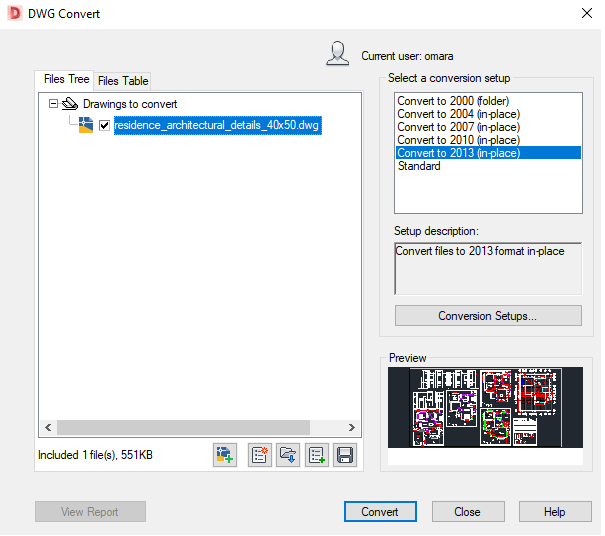Image resolution: width=605 pixels, height=536 pixels.
Task: Click the horizontal scrollbar right arrow
Action: [x=352, y=428]
